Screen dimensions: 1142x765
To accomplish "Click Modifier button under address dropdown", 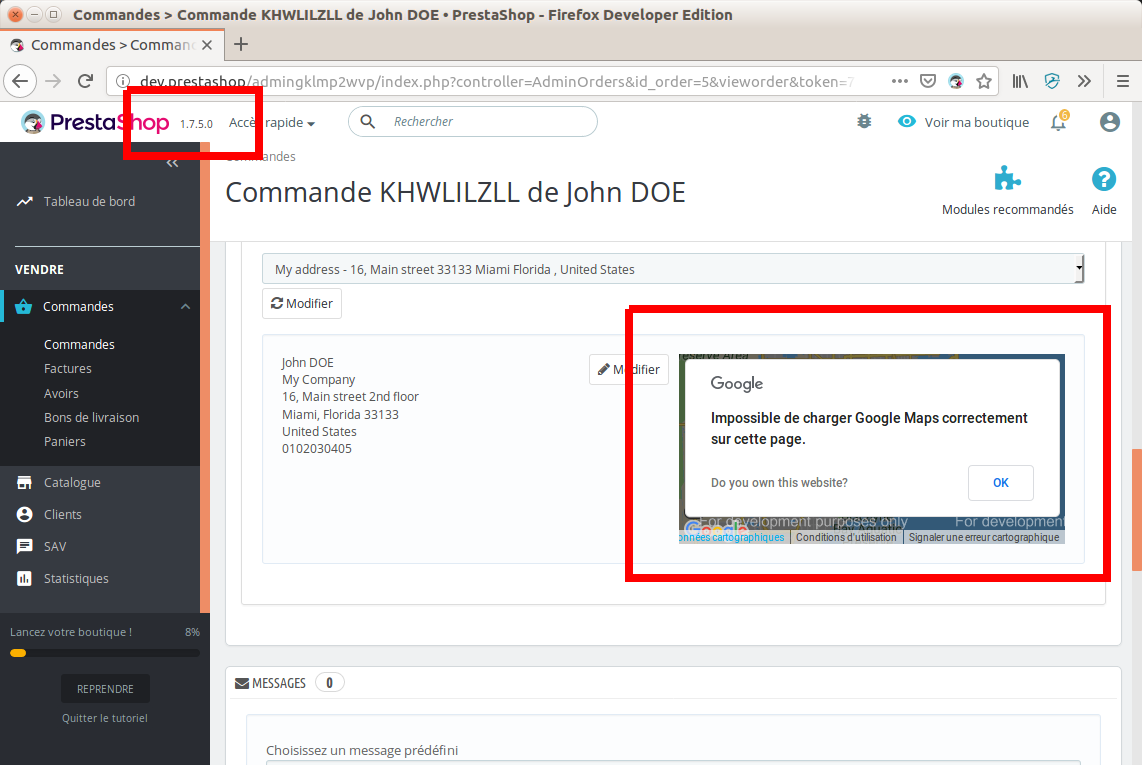I will tap(302, 303).
